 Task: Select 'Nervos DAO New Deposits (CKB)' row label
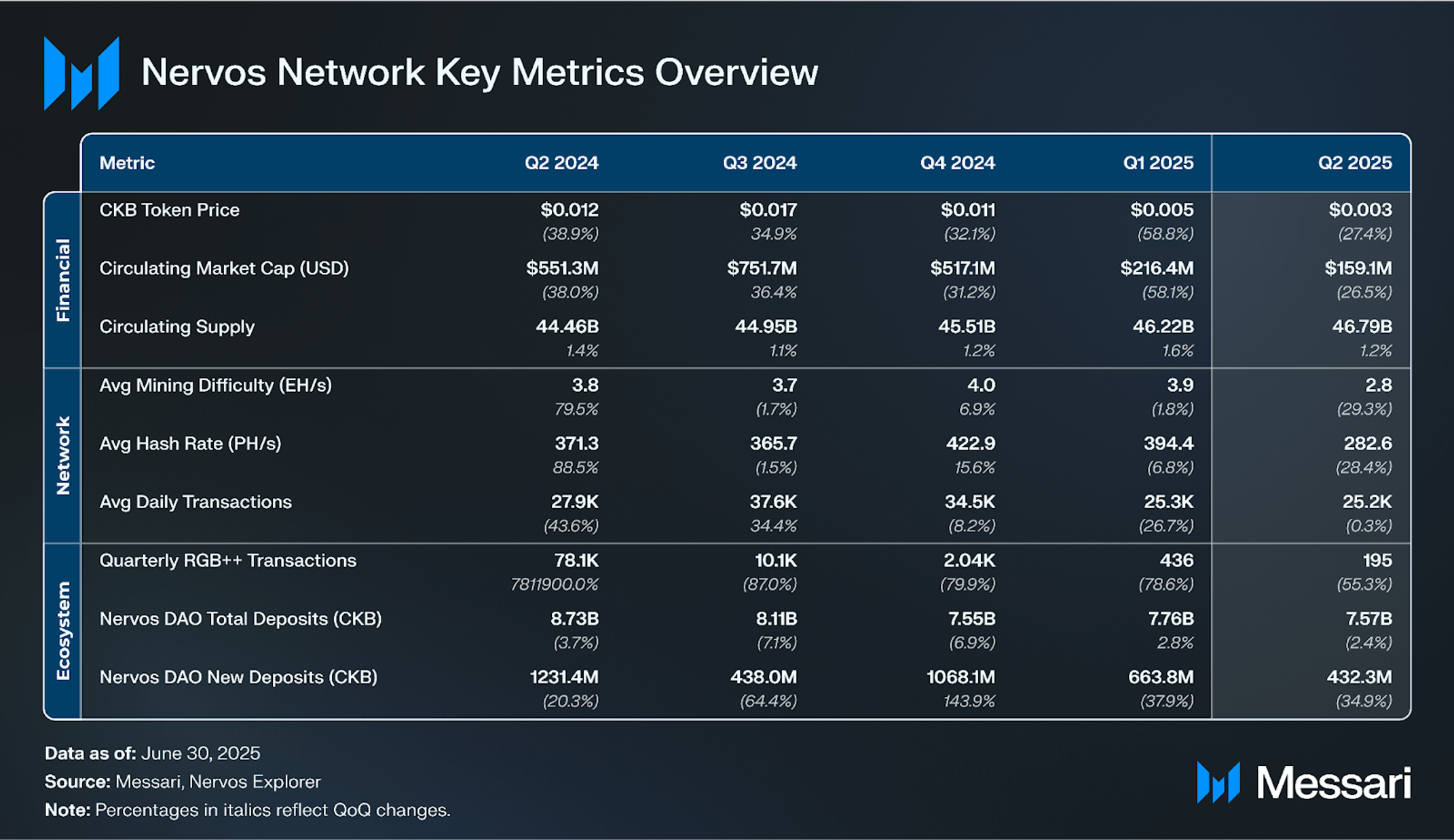point(238,677)
